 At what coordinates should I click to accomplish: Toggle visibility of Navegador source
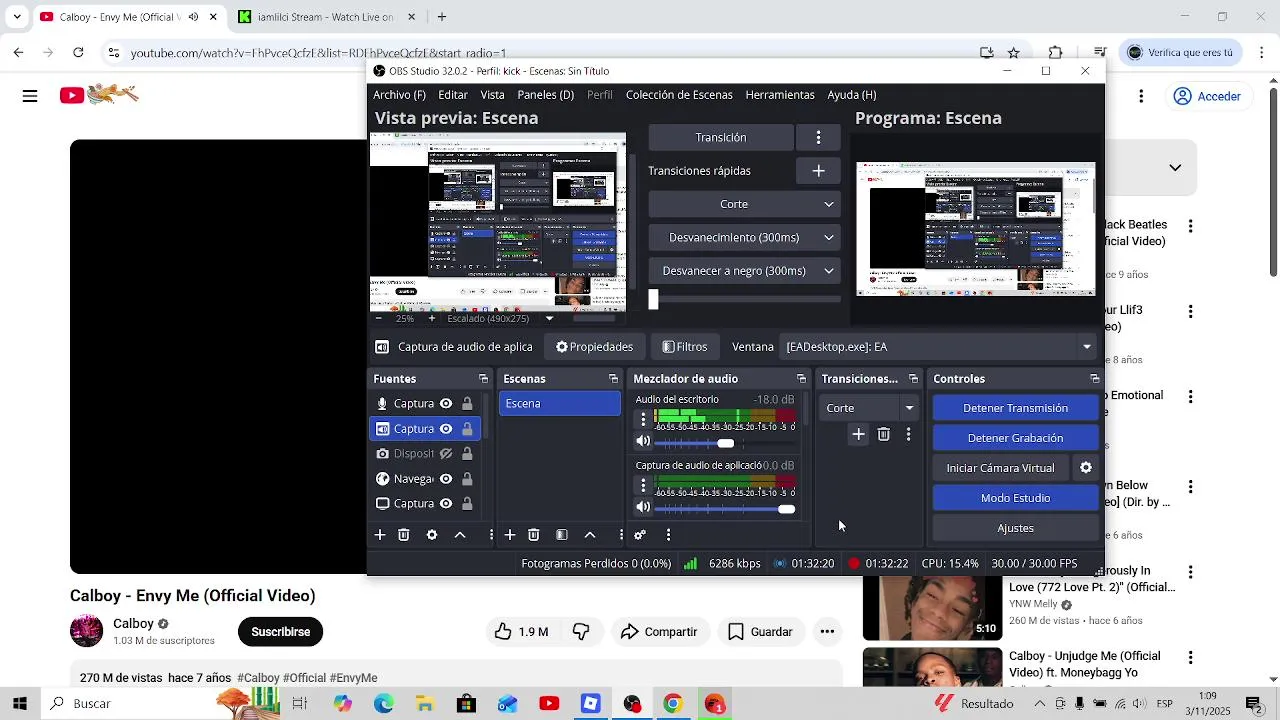(x=446, y=479)
